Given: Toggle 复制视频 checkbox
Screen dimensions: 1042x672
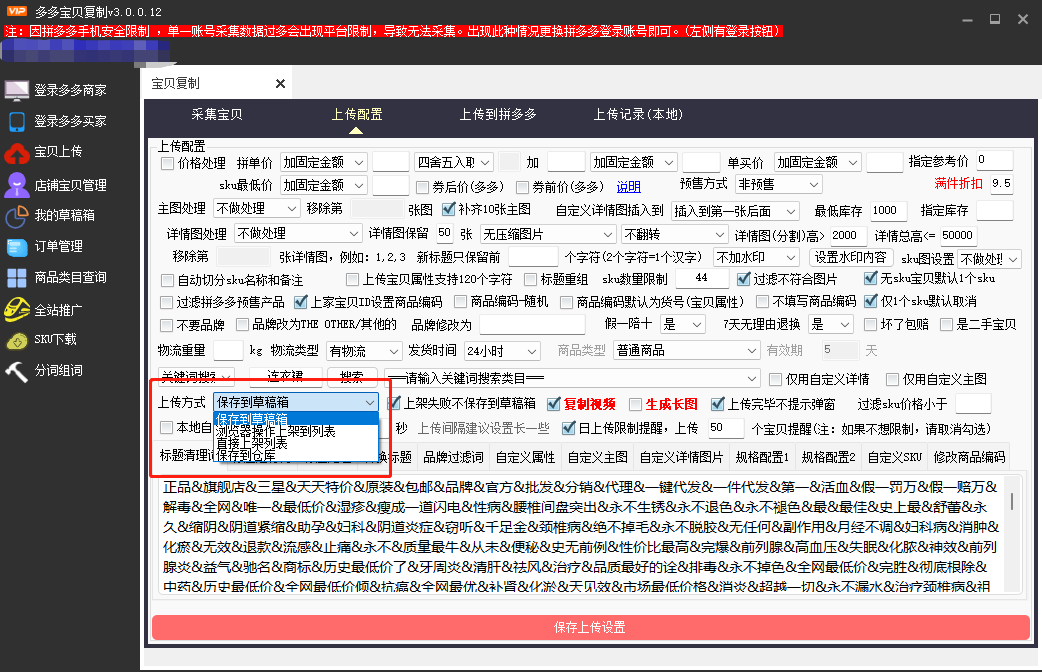Looking at the screenshot, I should [553, 404].
